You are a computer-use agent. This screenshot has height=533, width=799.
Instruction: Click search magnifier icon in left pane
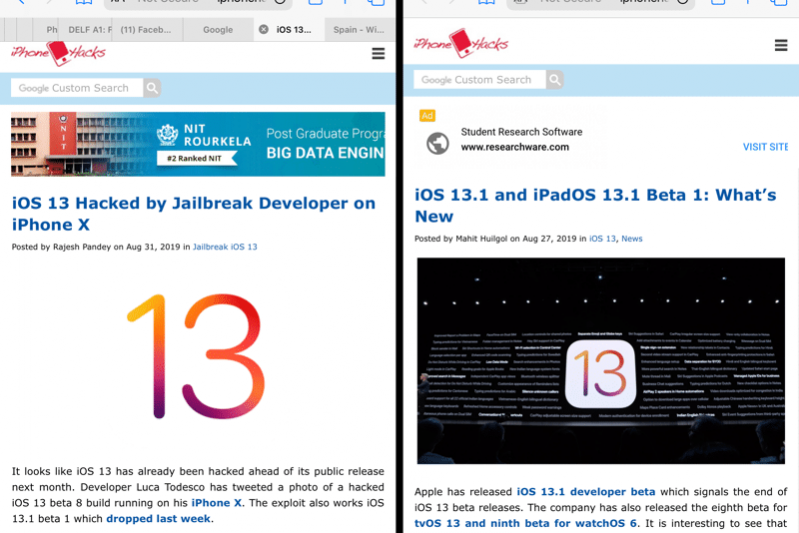(152, 88)
